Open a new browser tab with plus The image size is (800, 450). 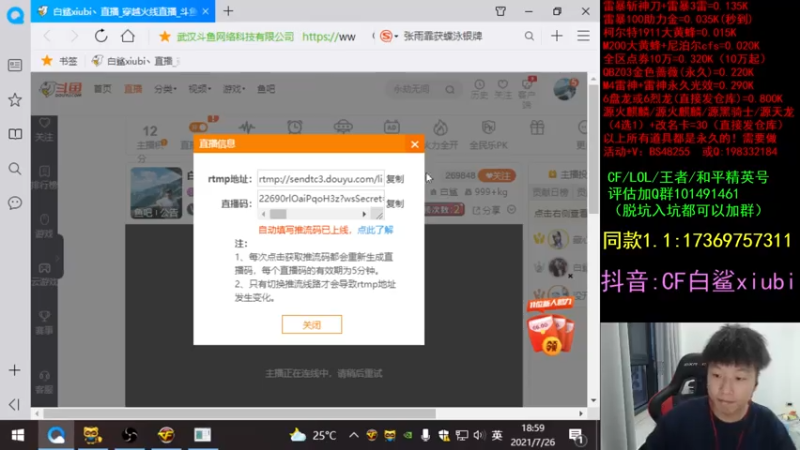pos(228,11)
